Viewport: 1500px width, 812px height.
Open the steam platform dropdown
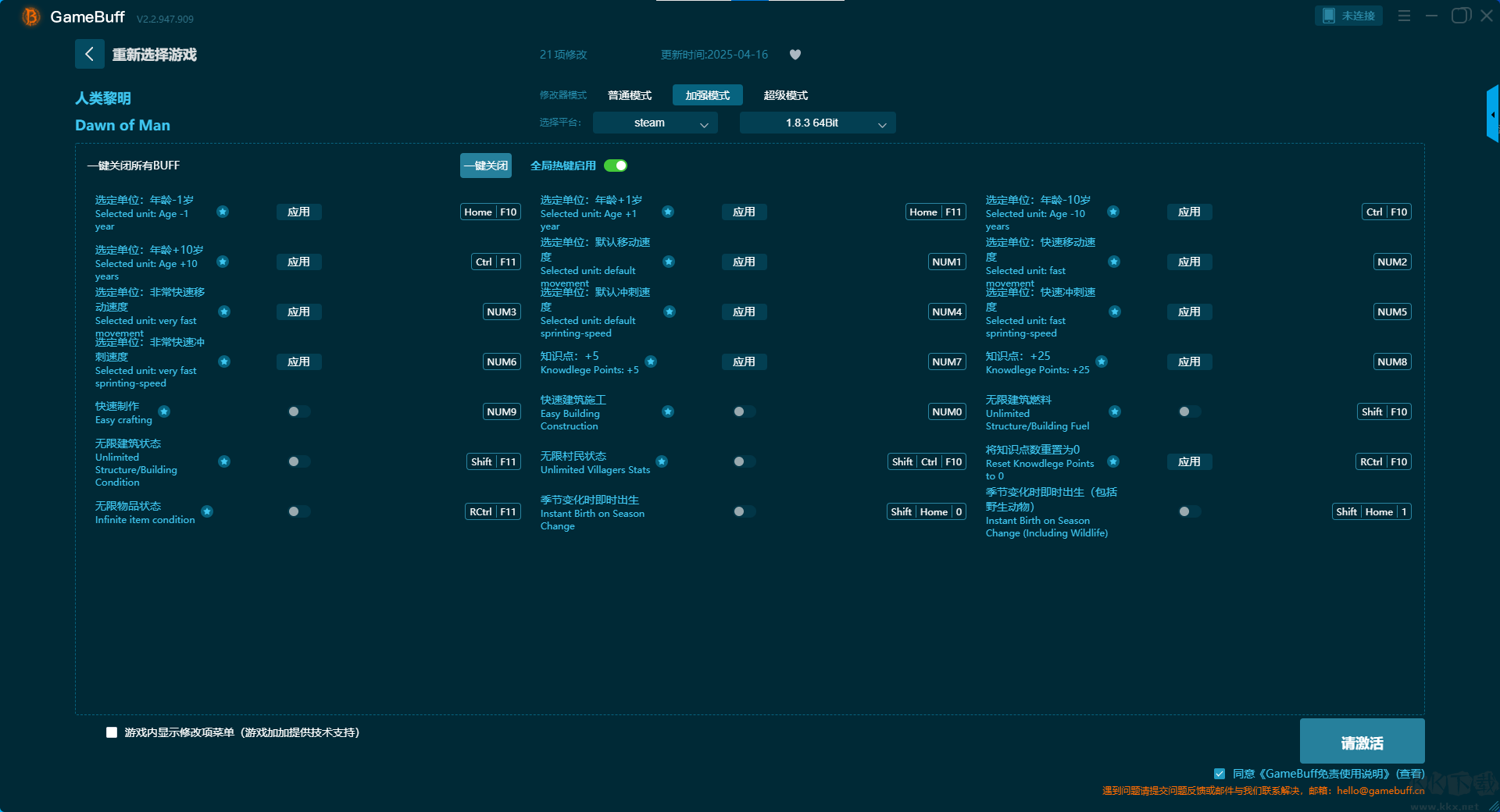pyautogui.click(x=655, y=123)
